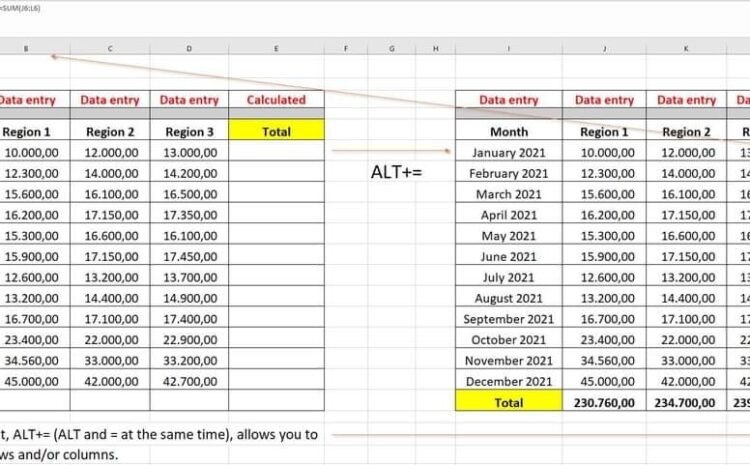Select the 'August 2021' cell

tap(508, 298)
